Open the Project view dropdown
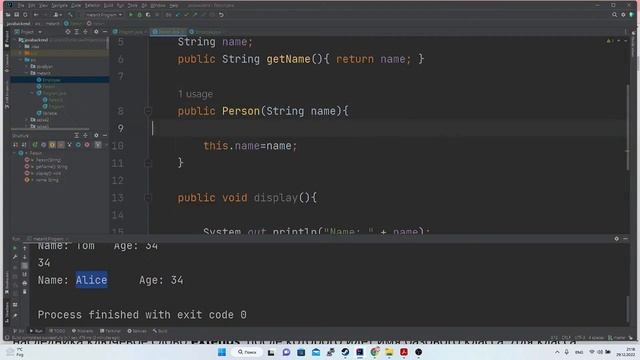This screenshot has height=360, width=640. 29,32
